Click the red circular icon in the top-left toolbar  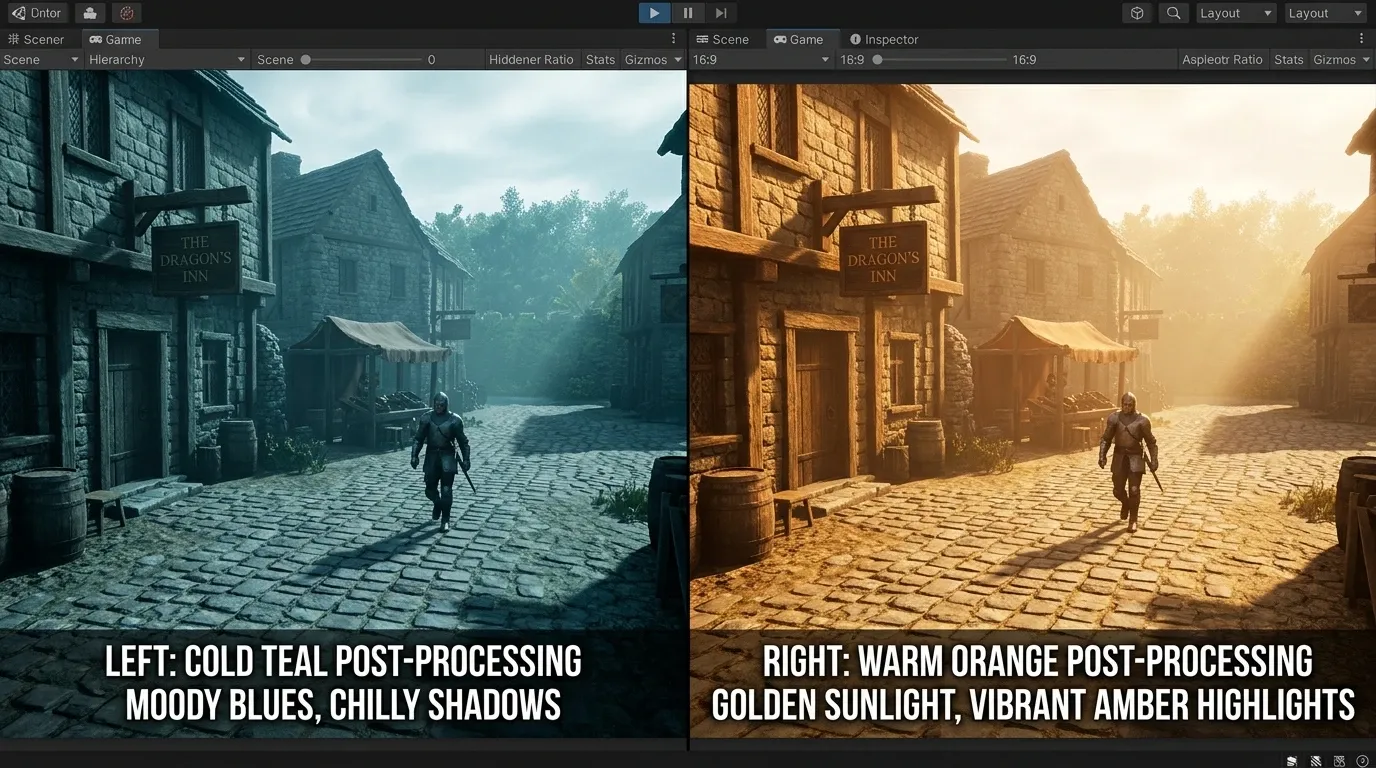point(126,13)
